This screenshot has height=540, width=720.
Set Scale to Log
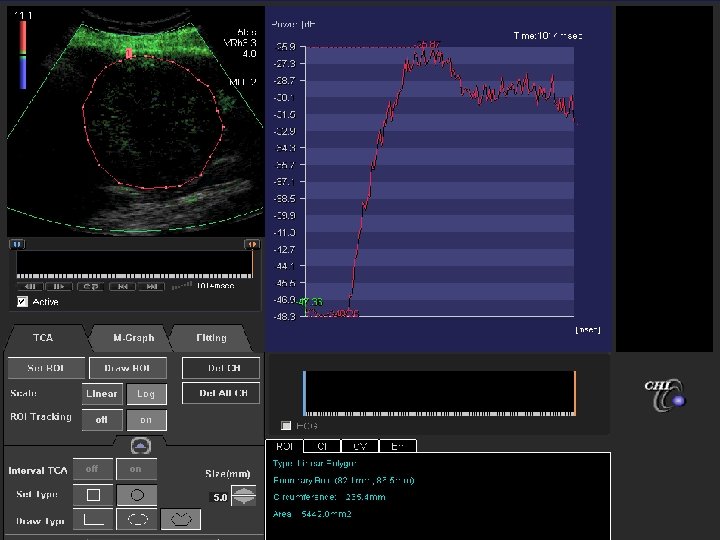(146, 394)
